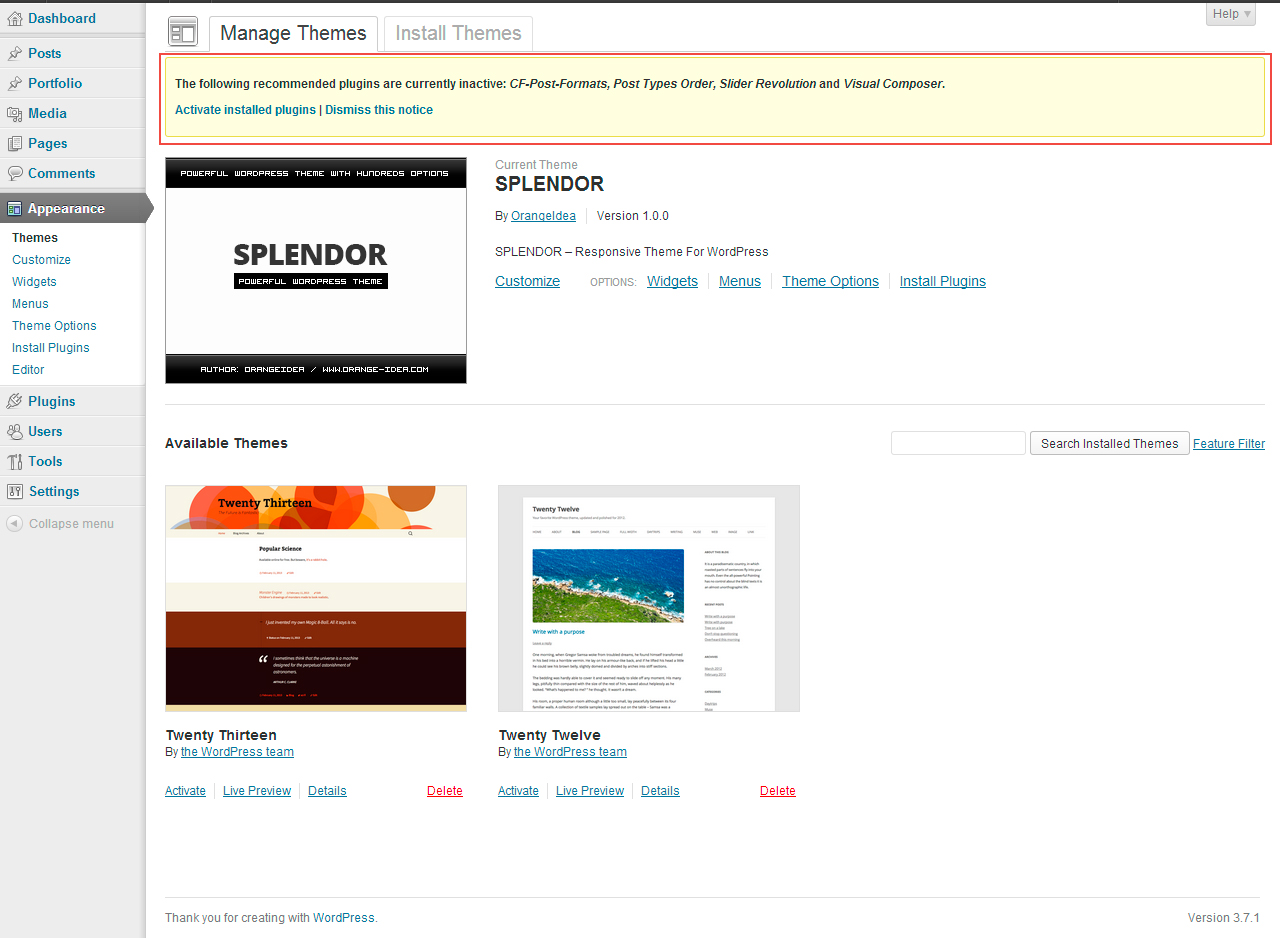
Task: Click the Plugins plug icon
Action: point(15,401)
